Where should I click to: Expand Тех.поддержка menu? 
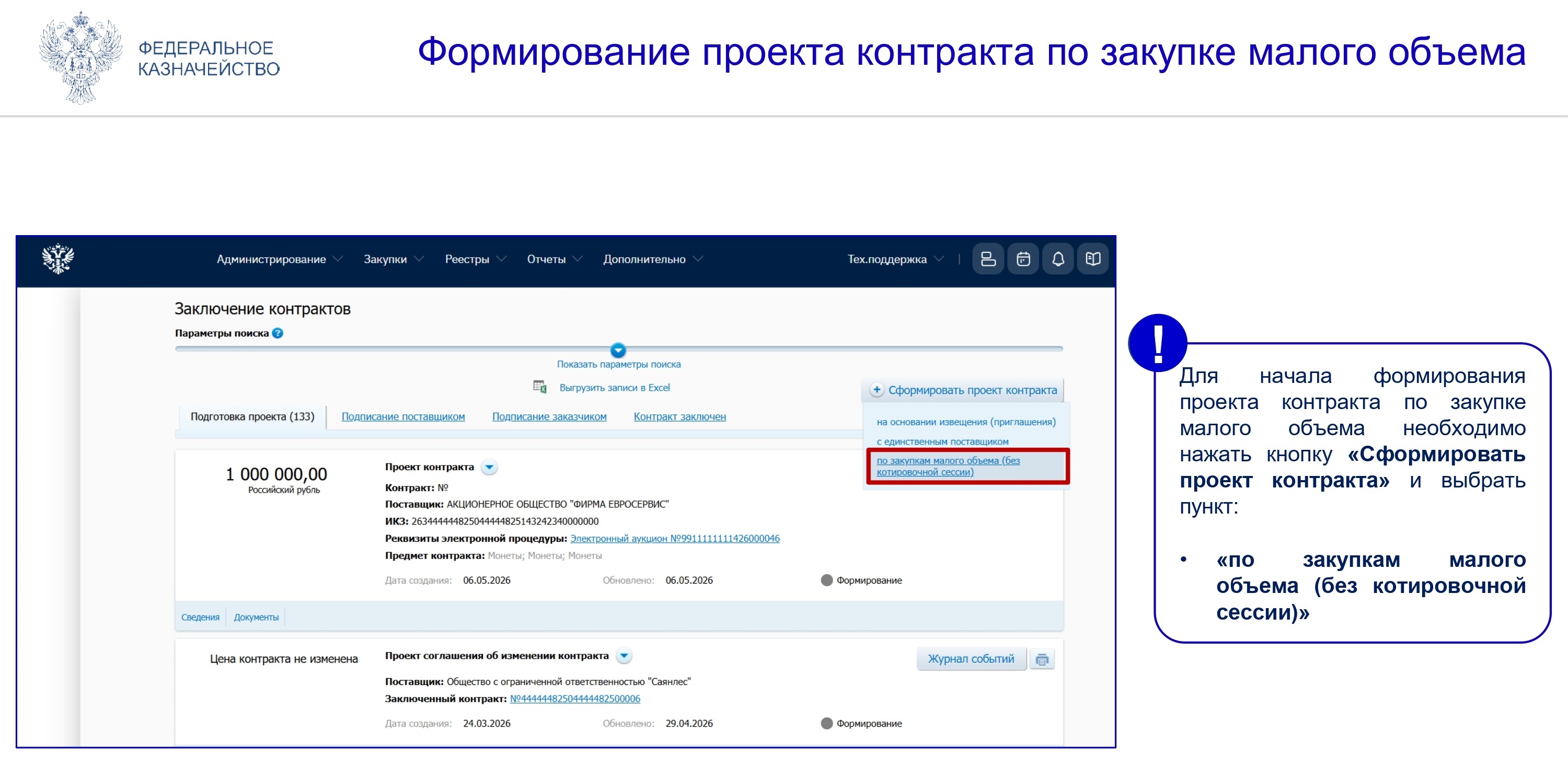pos(895,259)
